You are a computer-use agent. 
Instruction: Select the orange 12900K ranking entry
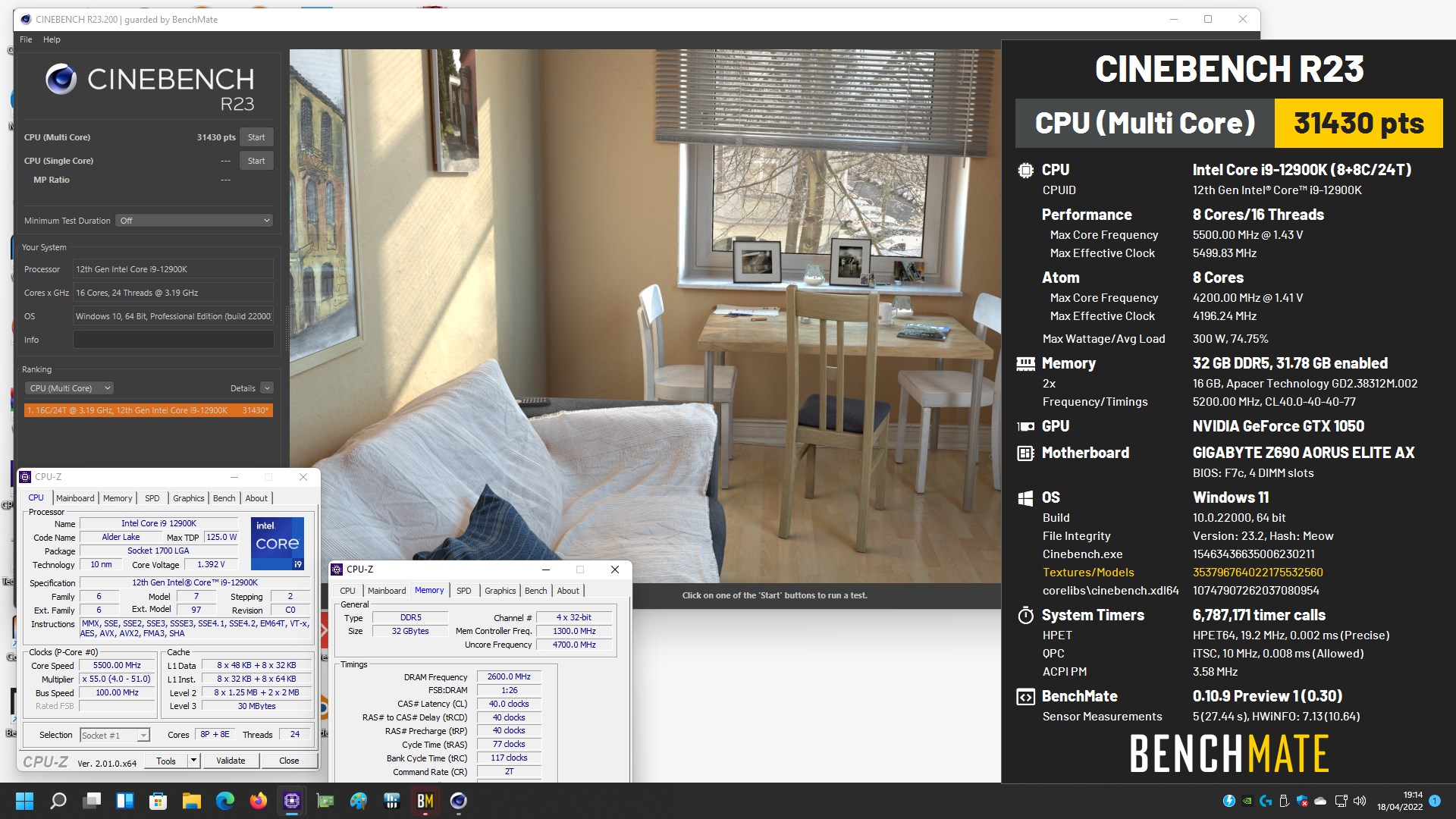coord(149,410)
